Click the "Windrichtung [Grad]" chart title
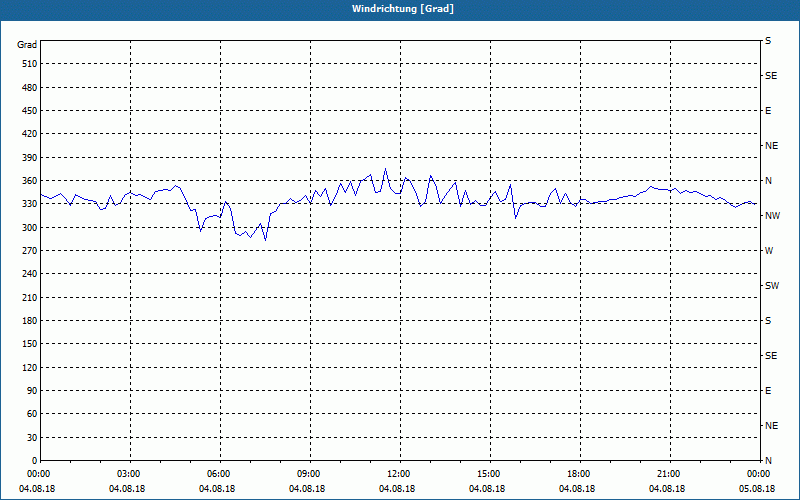Screen dimensions: 800x500 point(403,9)
